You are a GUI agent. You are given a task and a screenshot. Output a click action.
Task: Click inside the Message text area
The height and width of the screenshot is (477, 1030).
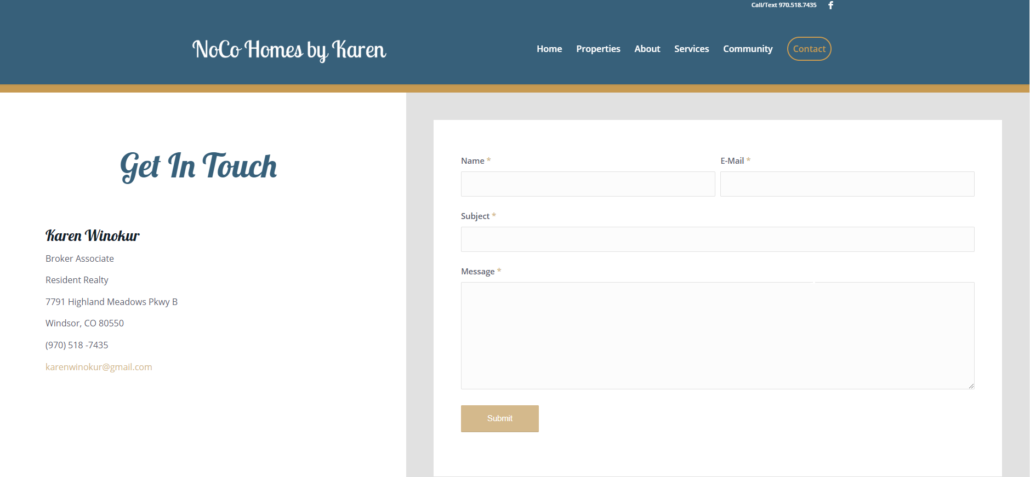point(717,336)
